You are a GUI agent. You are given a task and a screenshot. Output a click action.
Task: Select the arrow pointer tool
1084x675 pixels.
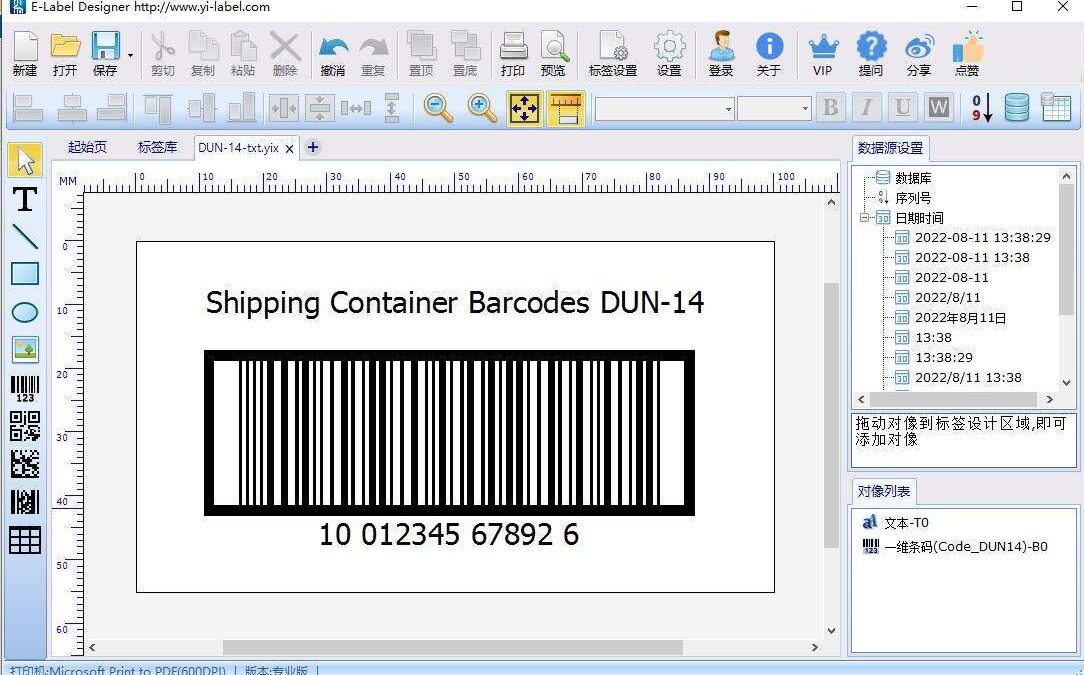pyautogui.click(x=25, y=160)
